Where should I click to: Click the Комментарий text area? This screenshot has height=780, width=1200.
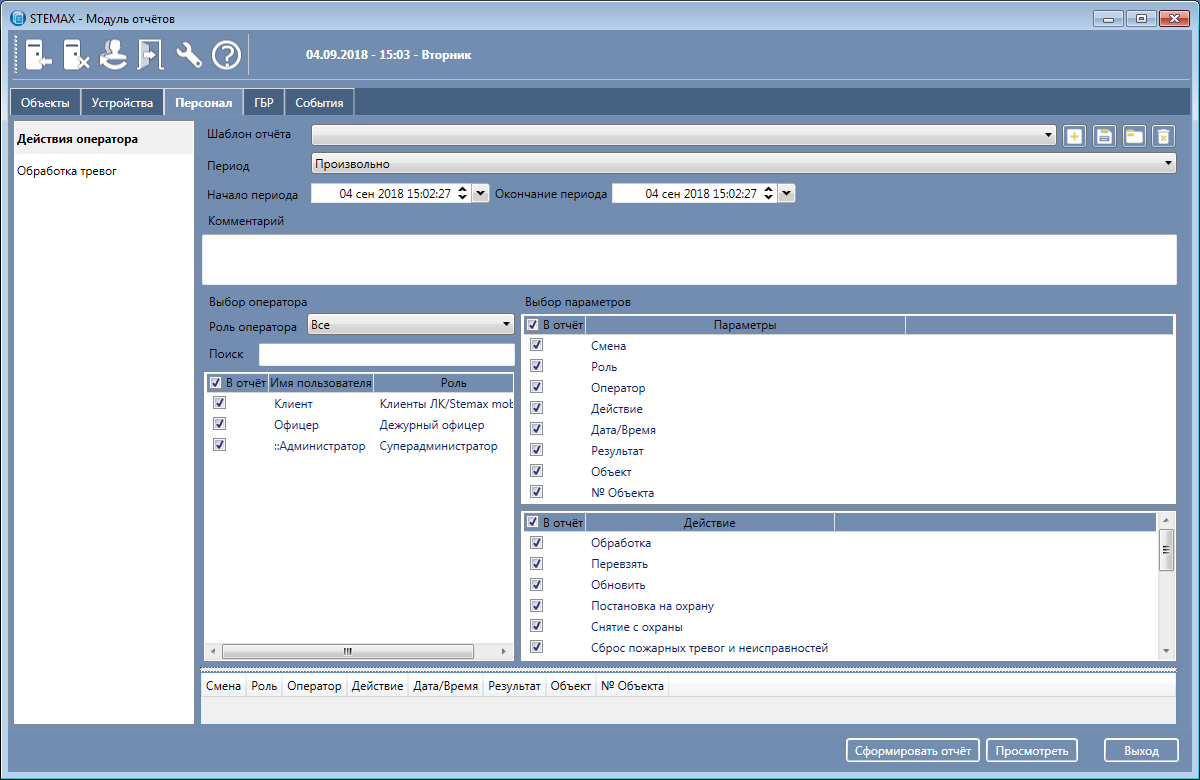point(690,260)
